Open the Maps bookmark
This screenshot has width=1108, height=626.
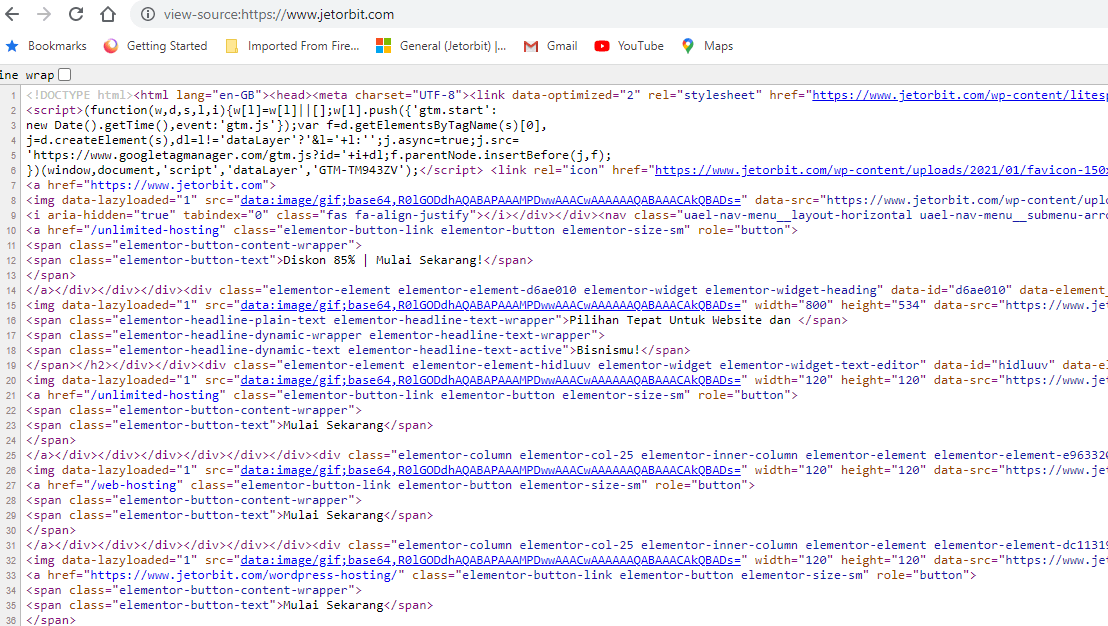click(707, 46)
